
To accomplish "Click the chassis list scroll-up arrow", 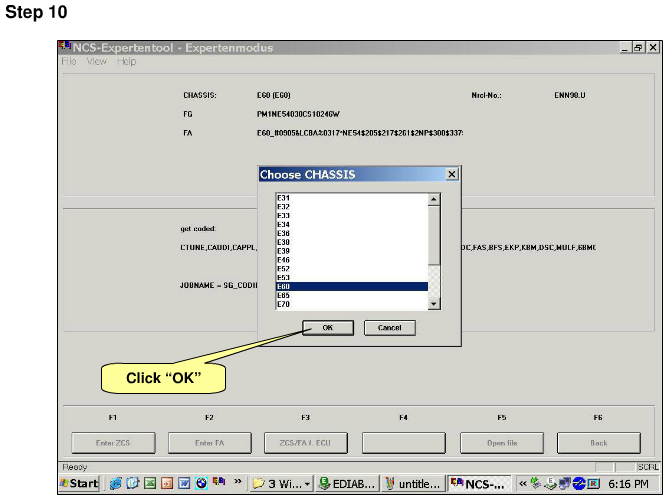I will (434, 200).
